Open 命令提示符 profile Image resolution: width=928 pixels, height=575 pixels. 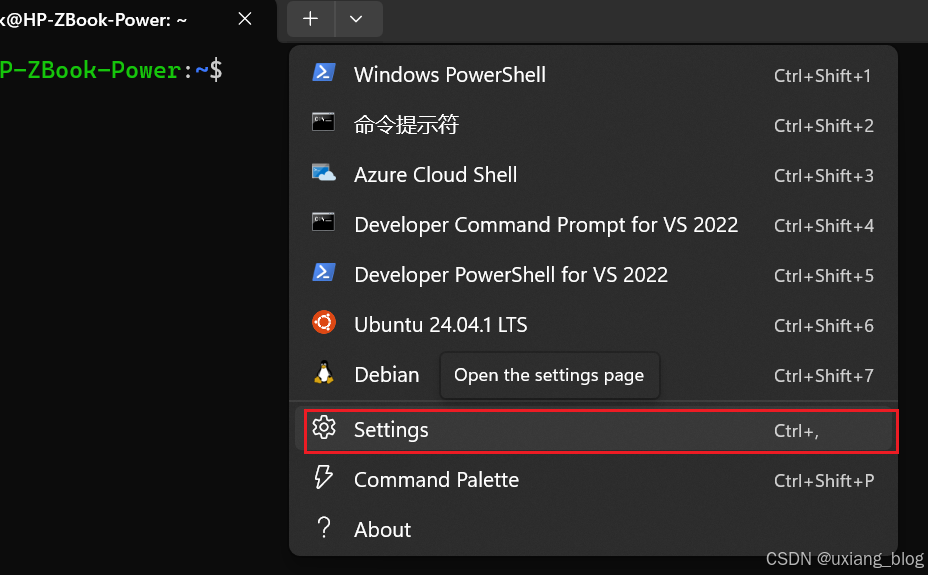[593, 125]
